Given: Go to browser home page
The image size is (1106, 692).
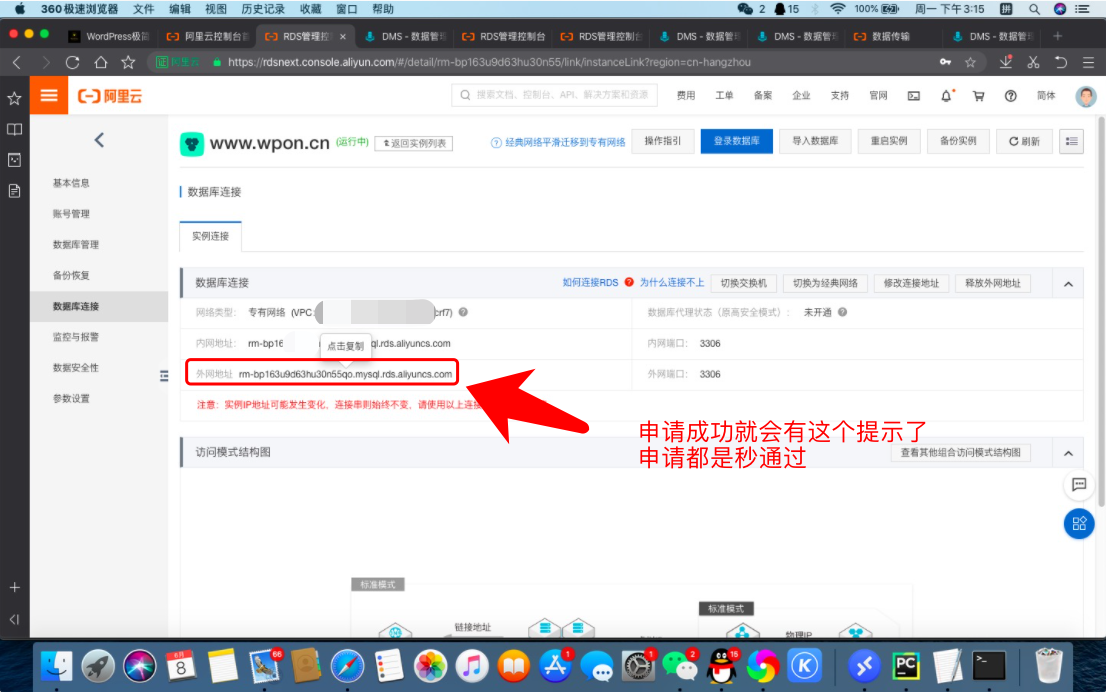Looking at the screenshot, I should click(101, 62).
